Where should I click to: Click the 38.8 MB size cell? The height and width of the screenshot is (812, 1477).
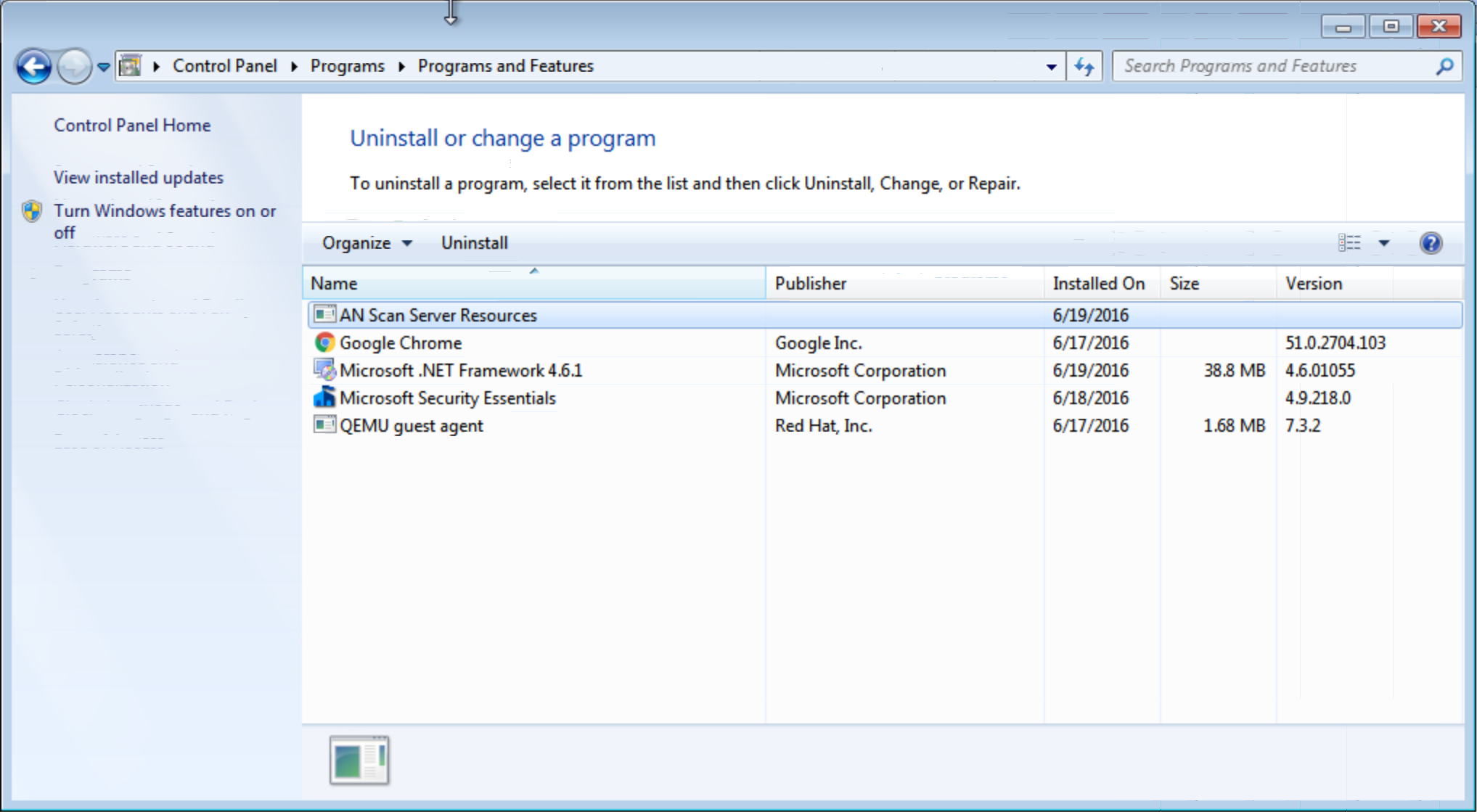(1235, 370)
